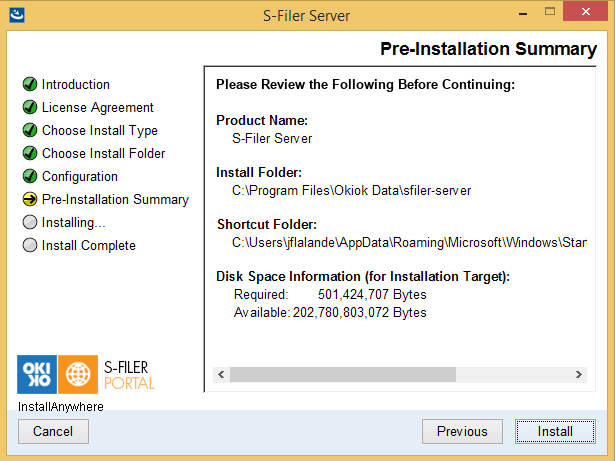
Task: Go back using the Previous button
Action: click(x=462, y=432)
